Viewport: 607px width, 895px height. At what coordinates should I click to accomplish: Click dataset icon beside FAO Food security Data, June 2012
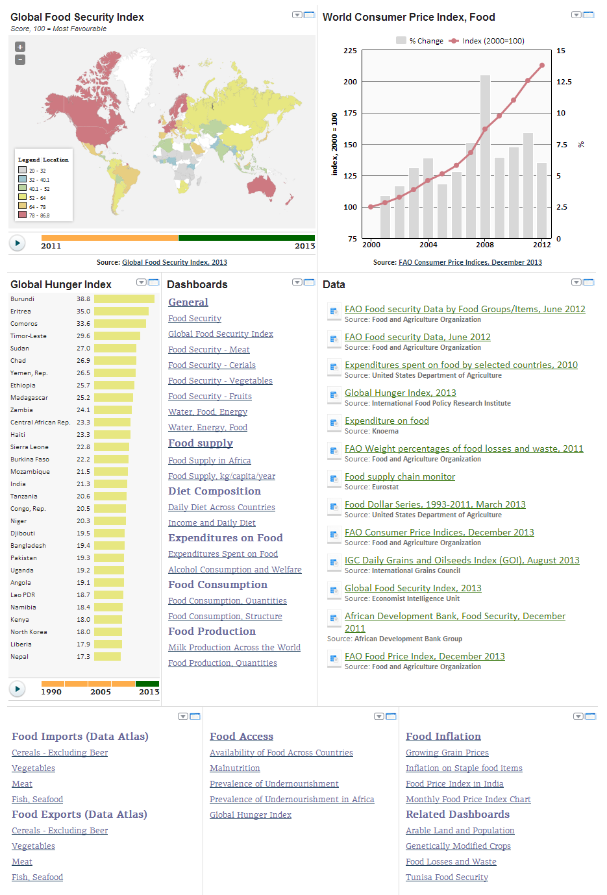(335, 339)
